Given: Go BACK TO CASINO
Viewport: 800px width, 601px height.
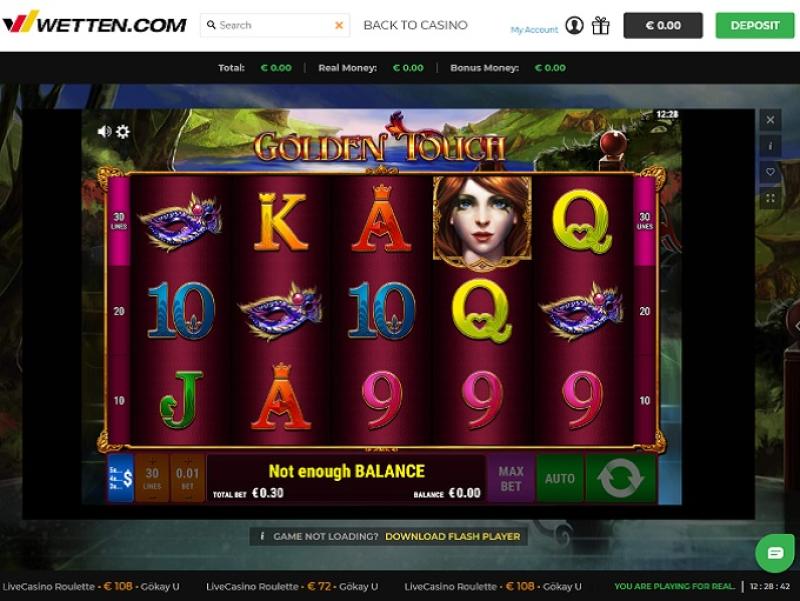Looking at the screenshot, I should click(x=415, y=25).
